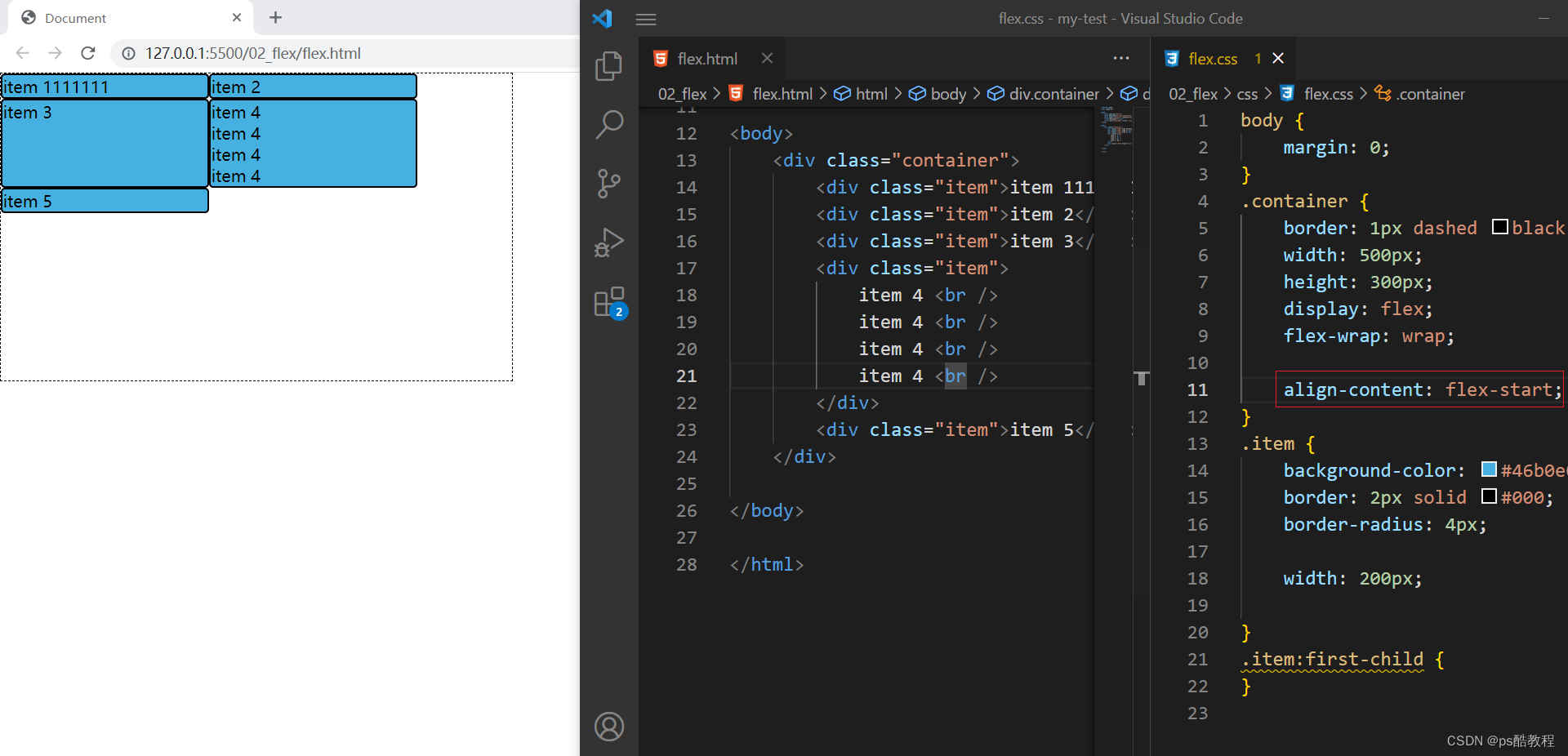Click line number 21 in flex.html
The width and height of the screenshot is (1568, 756).
(x=686, y=376)
